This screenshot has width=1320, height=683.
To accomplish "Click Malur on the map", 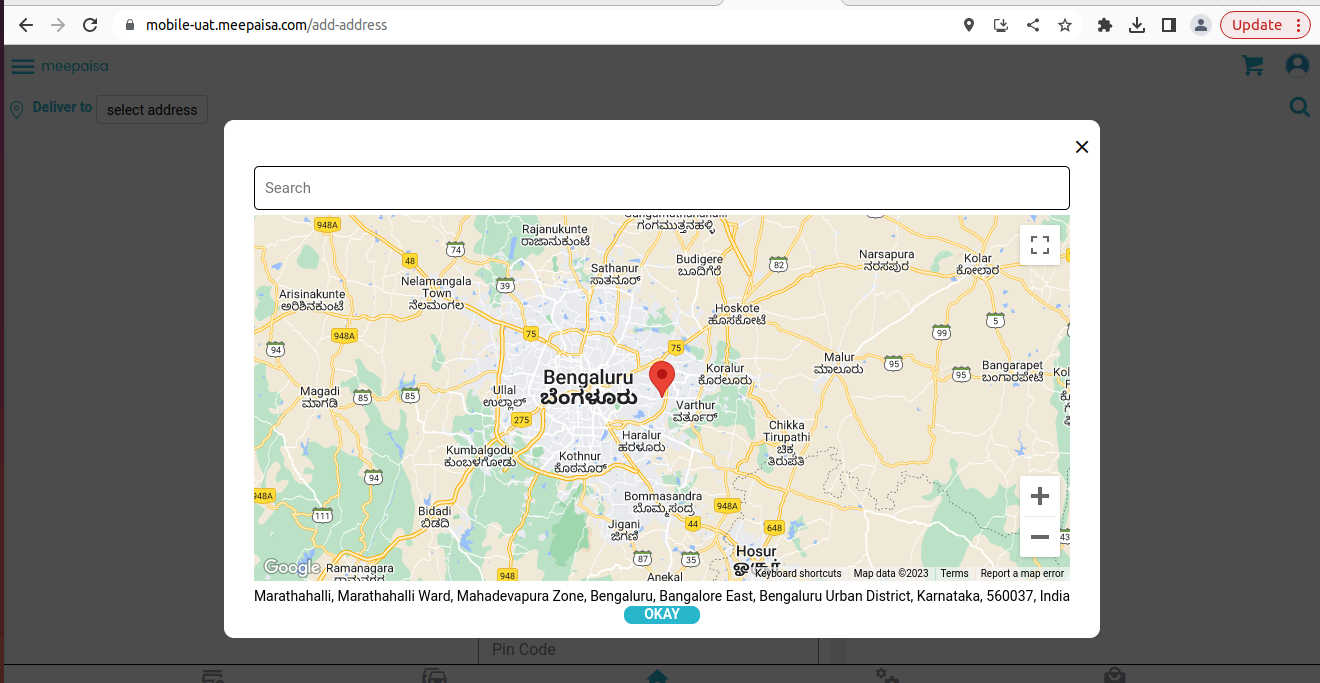I will pyautogui.click(x=838, y=363).
